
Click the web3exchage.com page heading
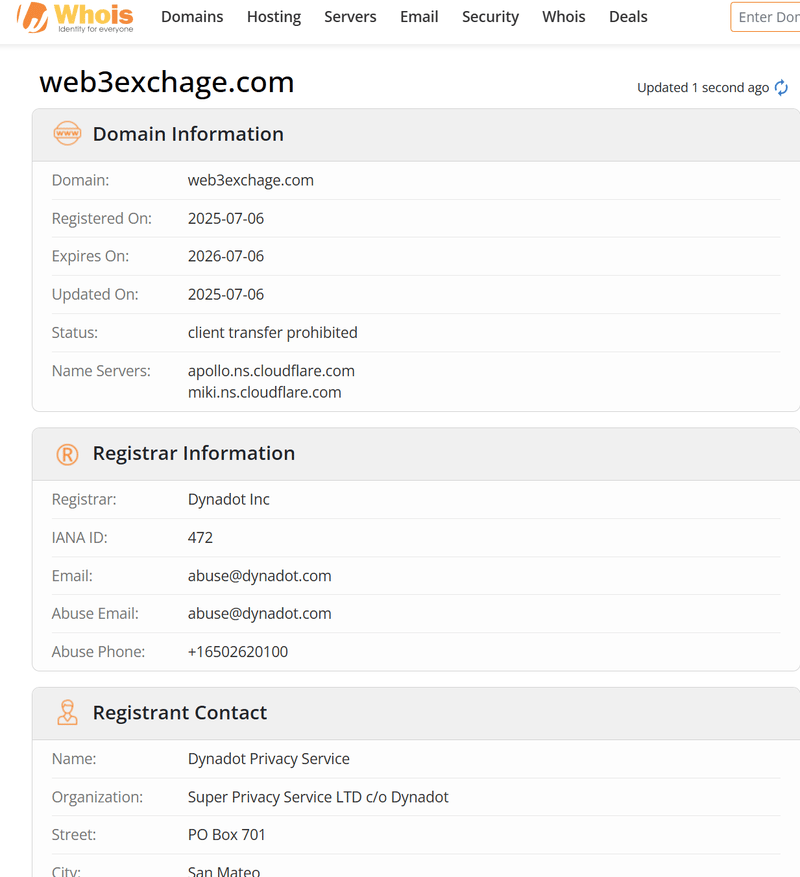[167, 82]
